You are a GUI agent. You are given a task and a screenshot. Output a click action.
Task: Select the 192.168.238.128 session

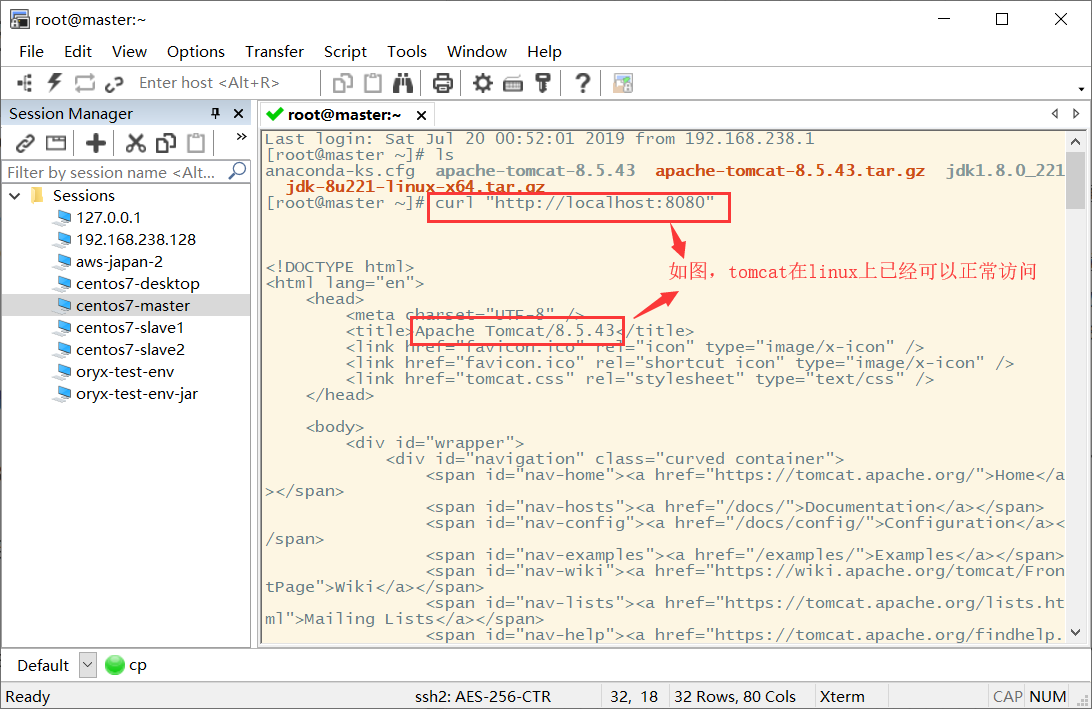click(x=136, y=240)
